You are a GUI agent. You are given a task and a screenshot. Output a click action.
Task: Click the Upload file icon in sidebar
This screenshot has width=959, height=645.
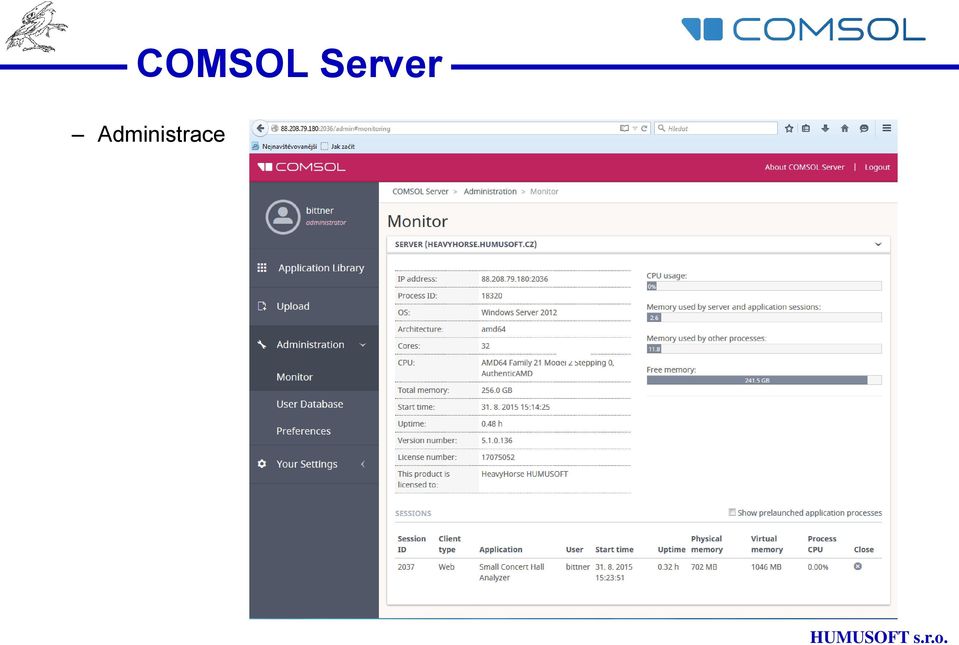262,306
